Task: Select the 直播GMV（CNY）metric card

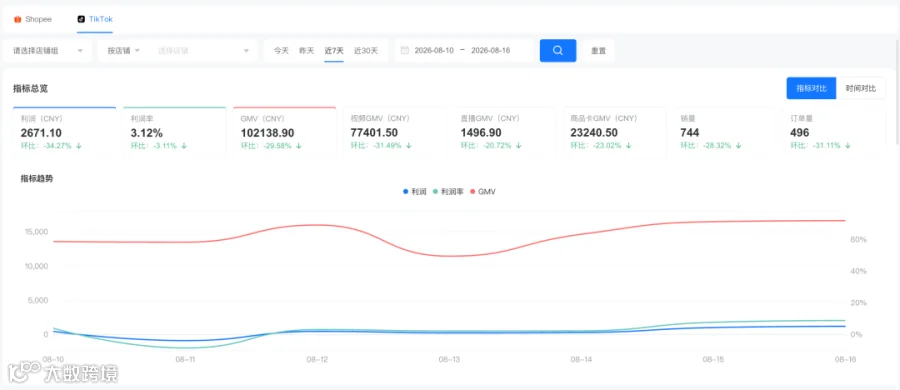Action: pyautogui.click(x=504, y=132)
